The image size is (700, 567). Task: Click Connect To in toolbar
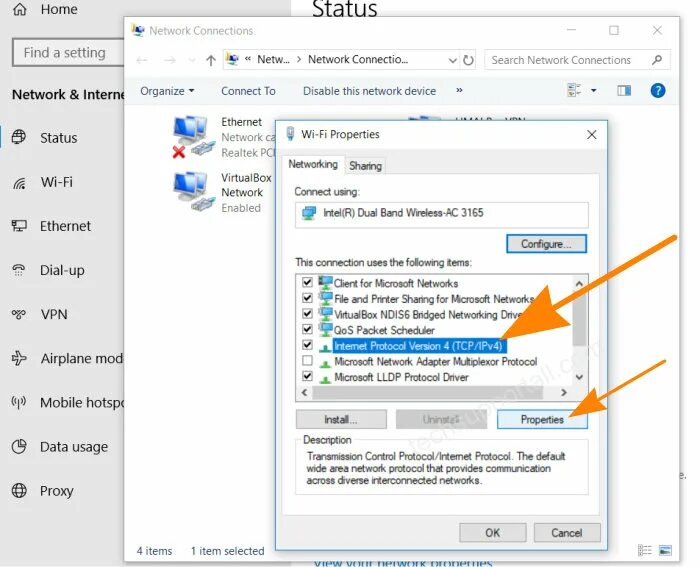pyautogui.click(x=248, y=91)
